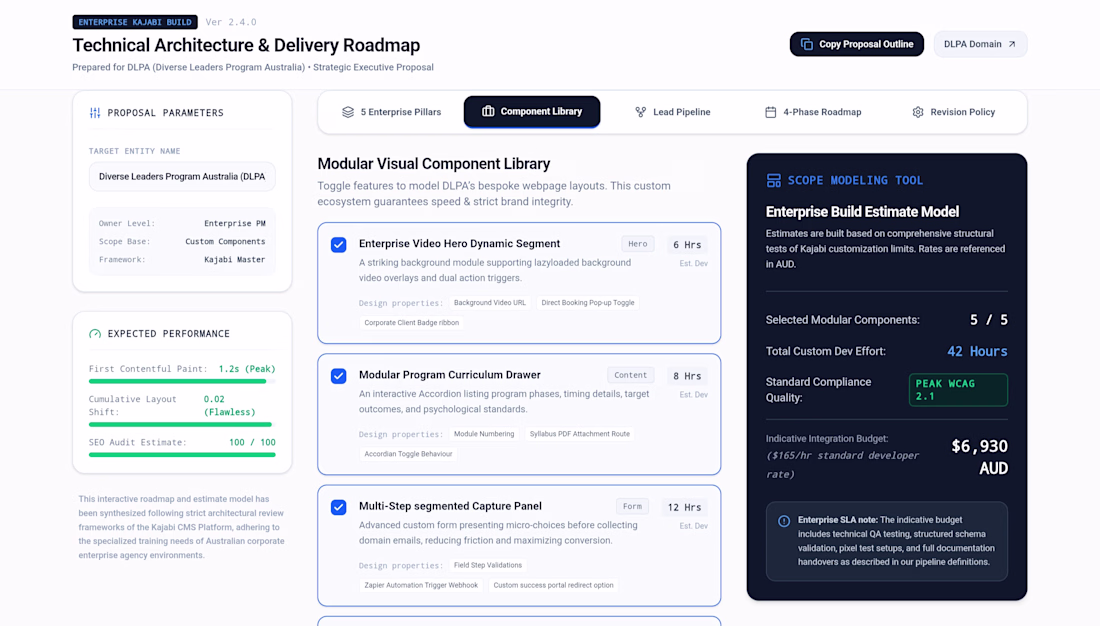
Task: Uncheck Modular Program Curriculum Drawer
Action: pyautogui.click(x=338, y=376)
